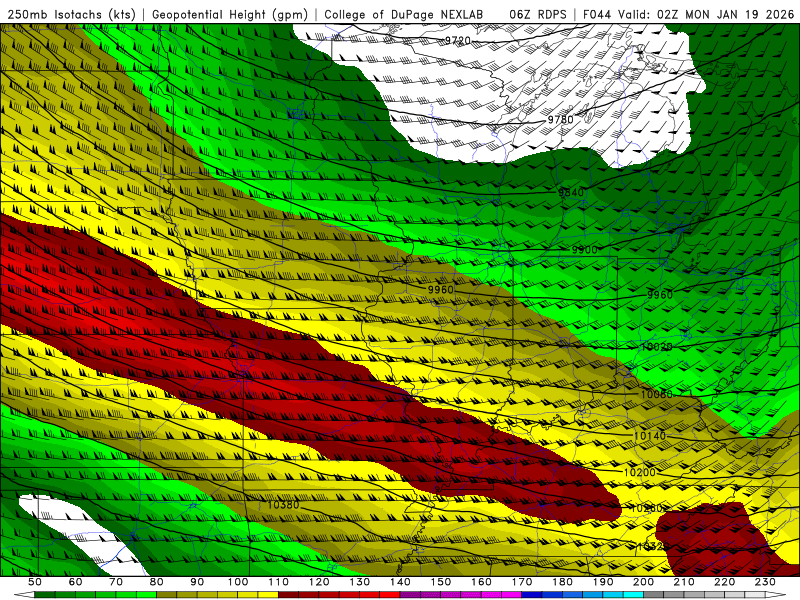Click the 80 value on the color scale

coord(157,582)
